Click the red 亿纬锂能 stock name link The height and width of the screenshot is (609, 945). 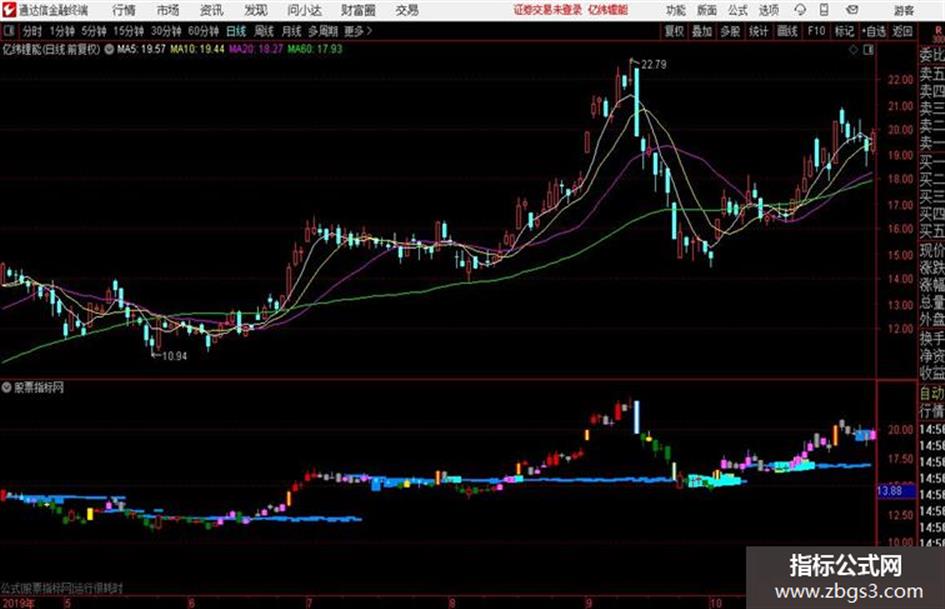click(608, 10)
